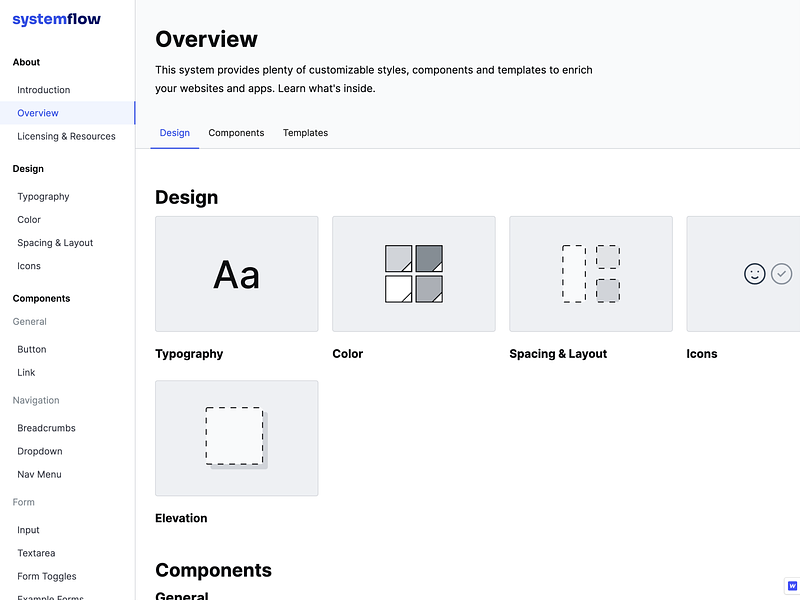Click the checkmark circle icon in Icons card
Viewport: 800px width, 600px height.
tap(781, 274)
